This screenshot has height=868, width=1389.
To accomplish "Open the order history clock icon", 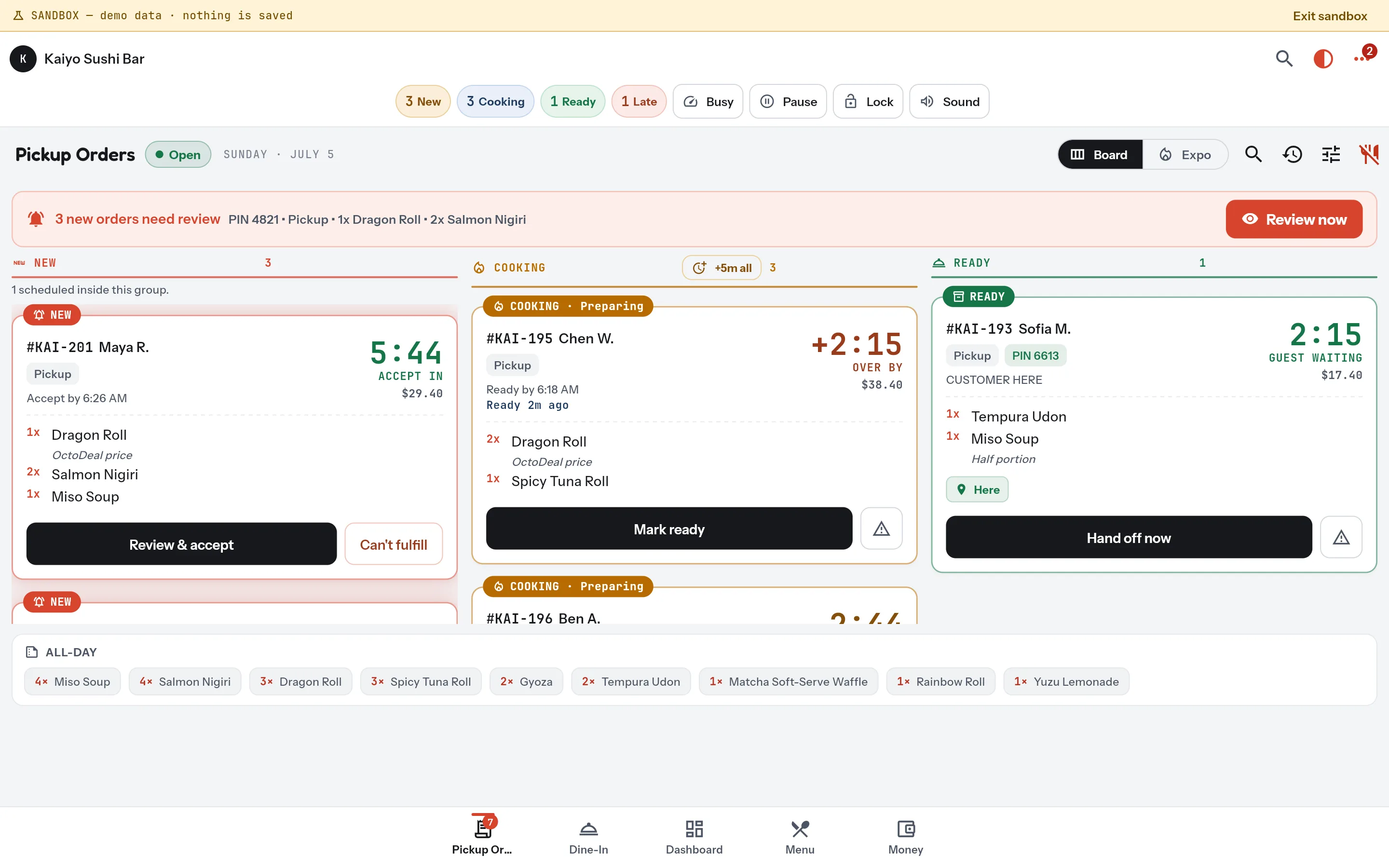I will (x=1292, y=154).
